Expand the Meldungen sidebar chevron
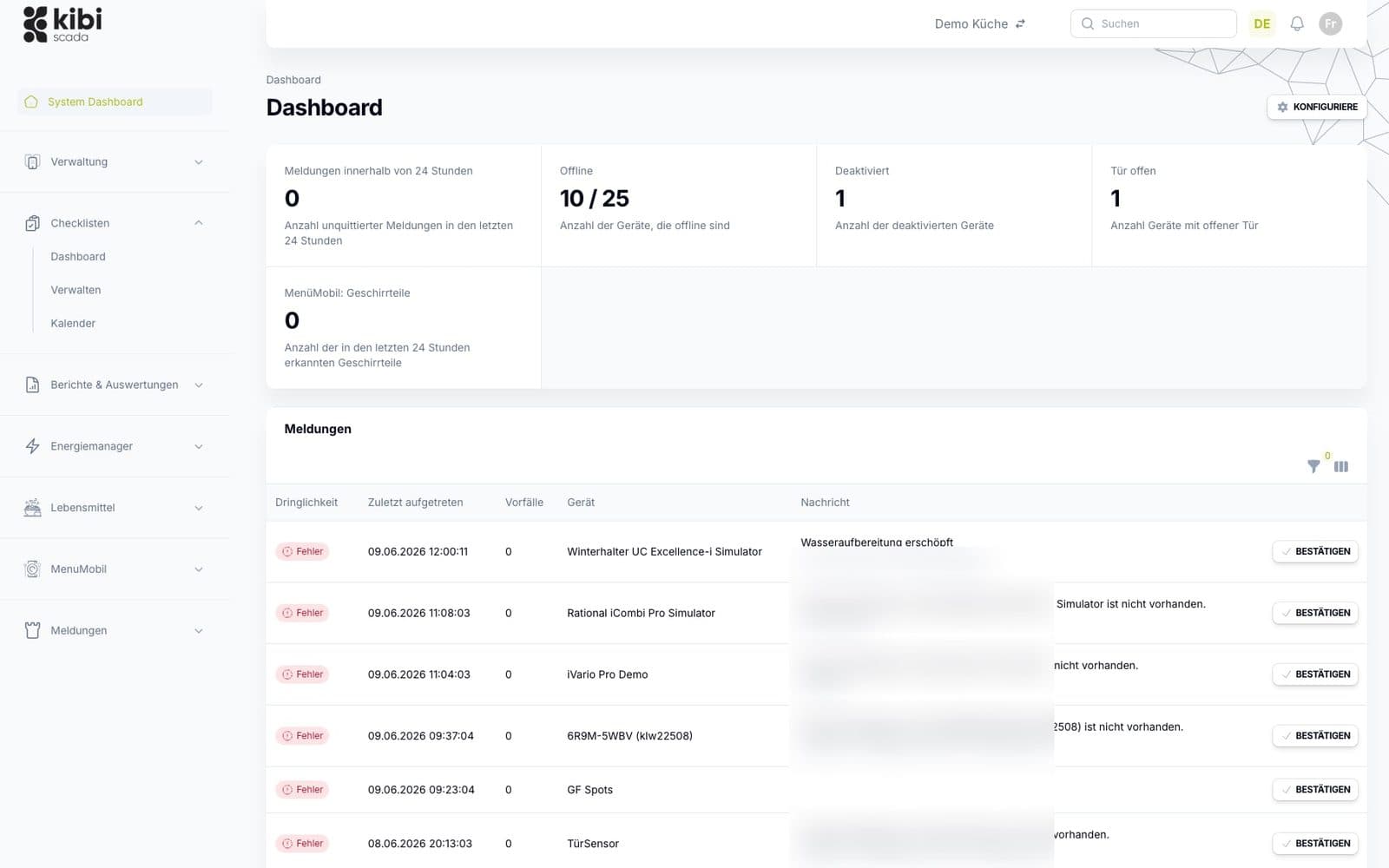This screenshot has width=1389, height=868. pyautogui.click(x=198, y=631)
